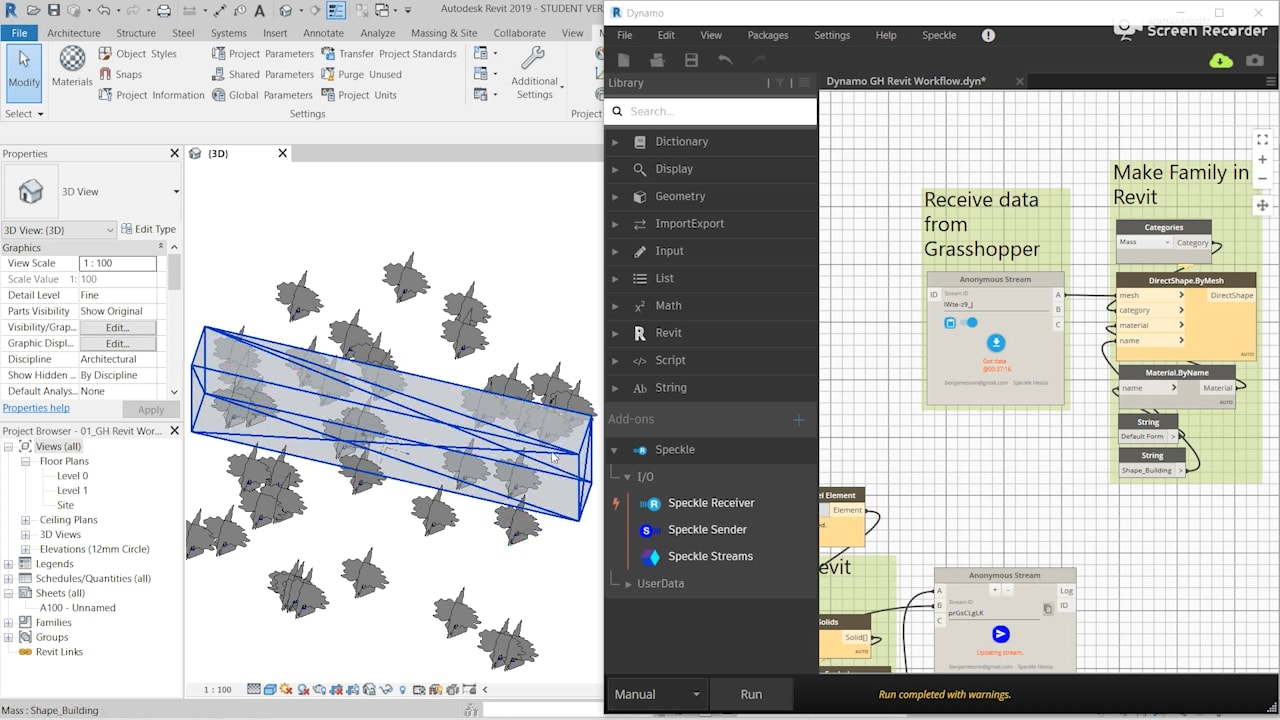The height and width of the screenshot is (720, 1280).
Task: Expand the Floor Plans tree node
Action: click(26, 462)
